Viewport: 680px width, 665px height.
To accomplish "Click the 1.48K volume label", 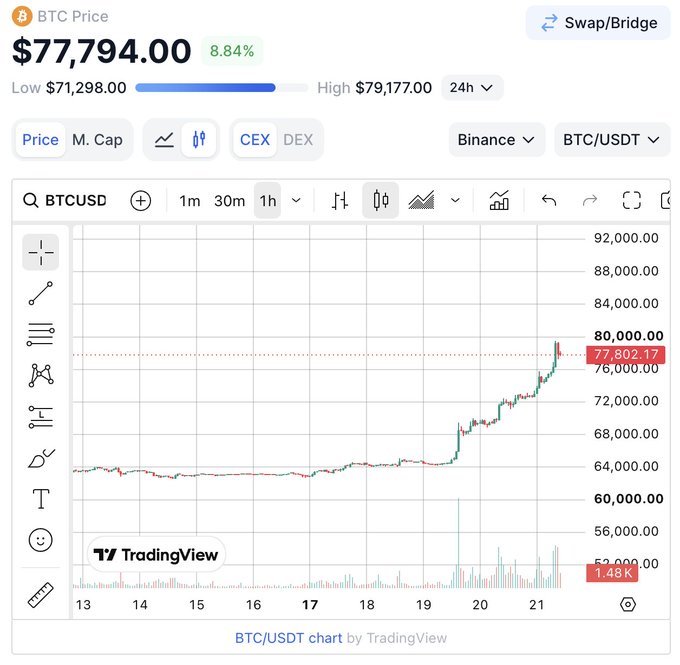I will click(612, 573).
